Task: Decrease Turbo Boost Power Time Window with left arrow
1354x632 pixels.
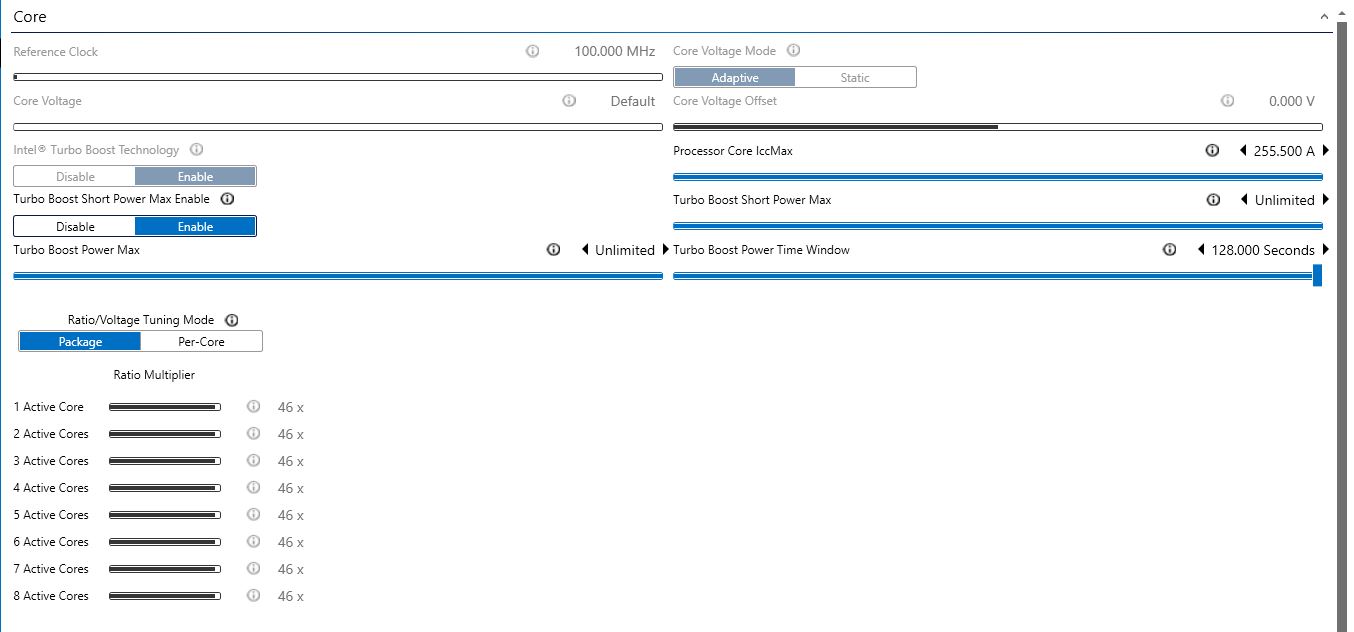Action: click(x=1201, y=250)
